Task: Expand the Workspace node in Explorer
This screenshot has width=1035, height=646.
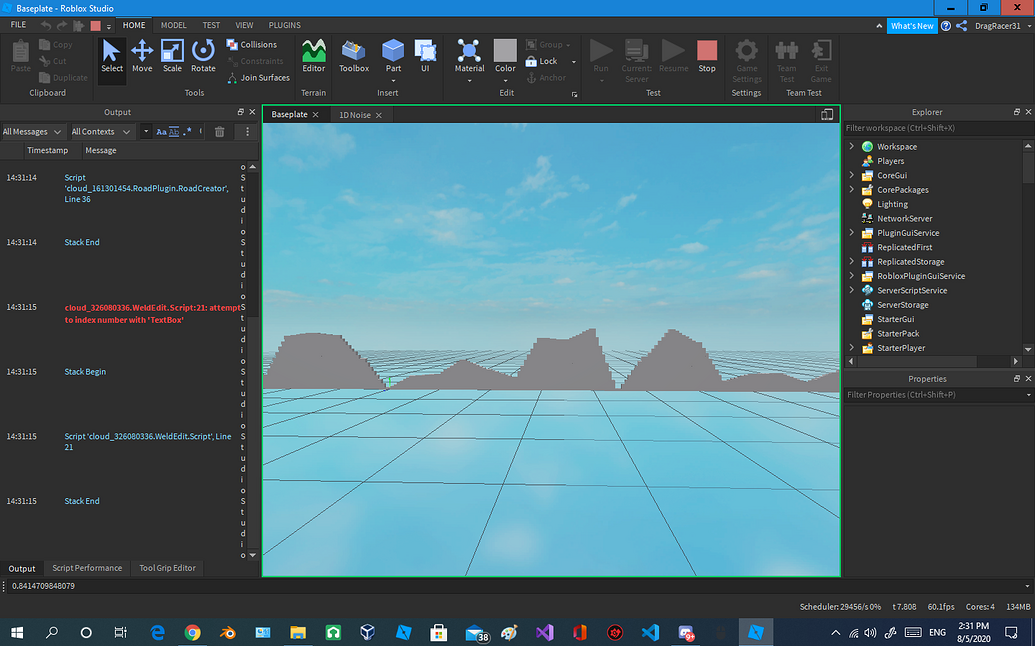Action: (x=852, y=146)
